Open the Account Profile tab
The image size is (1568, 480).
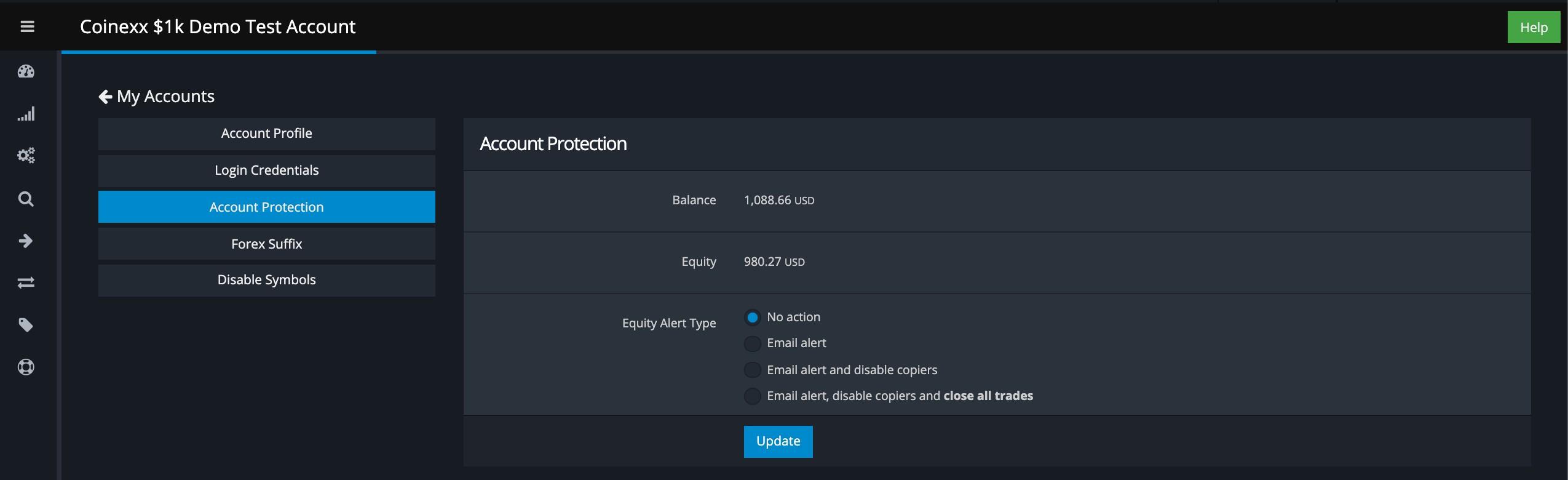tap(266, 134)
